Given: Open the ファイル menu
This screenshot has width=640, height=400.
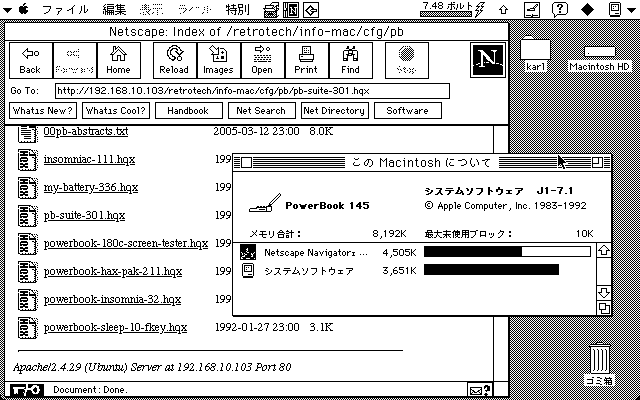Looking at the screenshot, I should coord(65,9).
